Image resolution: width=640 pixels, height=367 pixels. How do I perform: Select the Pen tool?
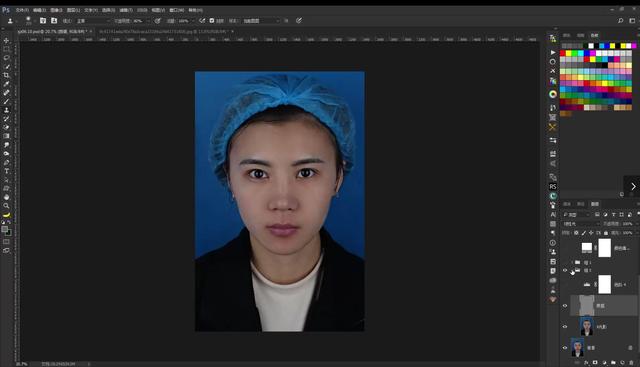click(x=6, y=162)
